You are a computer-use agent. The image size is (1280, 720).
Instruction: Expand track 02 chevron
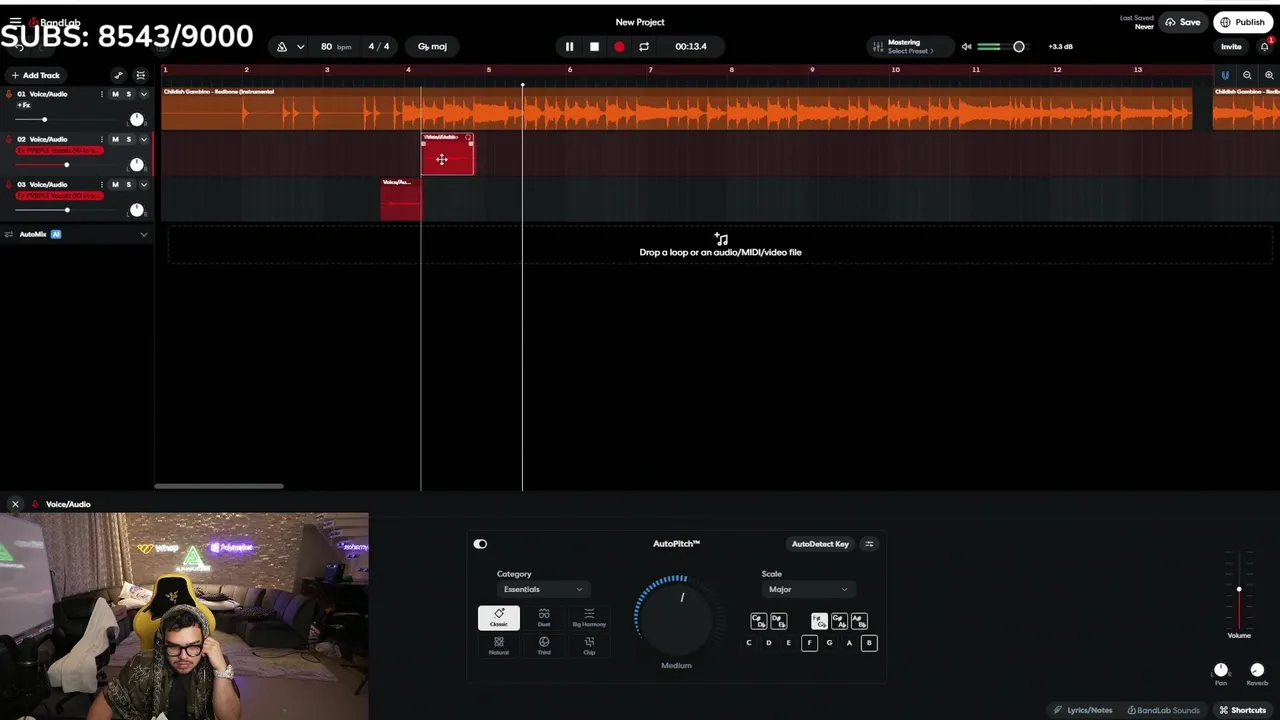pyautogui.click(x=144, y=139)
